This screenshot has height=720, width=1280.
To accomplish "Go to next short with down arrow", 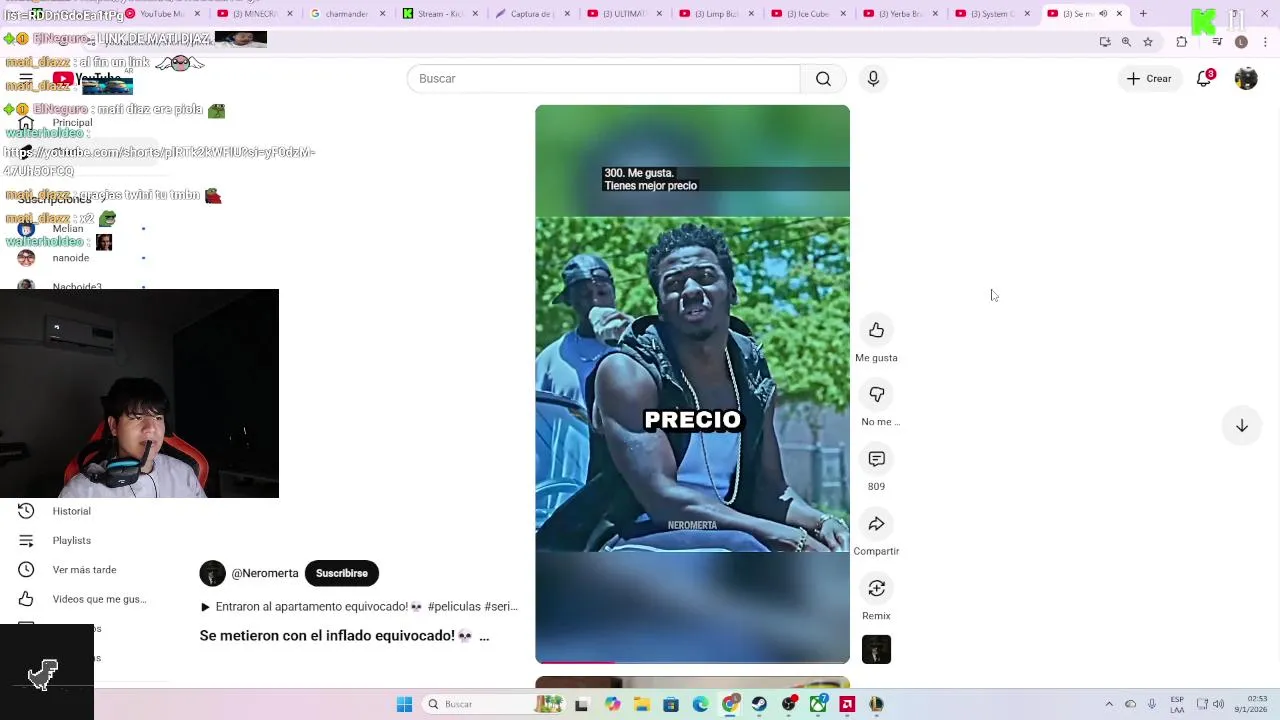I will coord(1241,425).
